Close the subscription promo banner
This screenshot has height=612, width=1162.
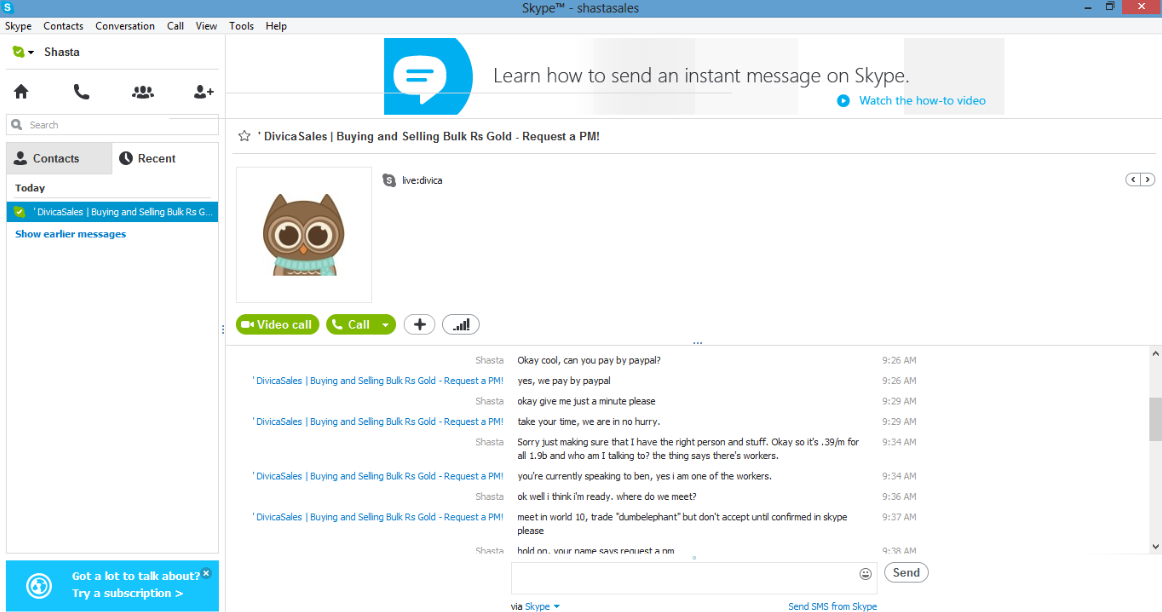tap(207, 573)
